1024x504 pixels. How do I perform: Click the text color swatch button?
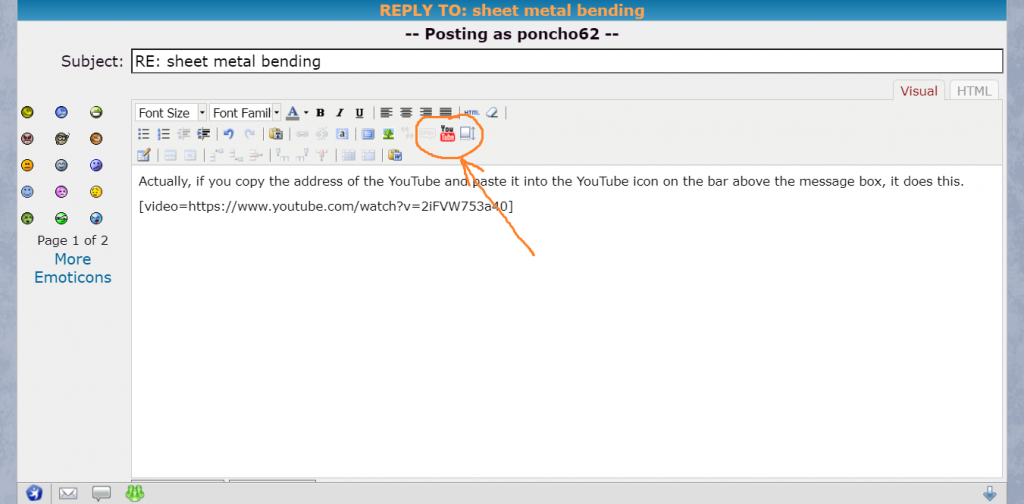(x=293, y=113)
